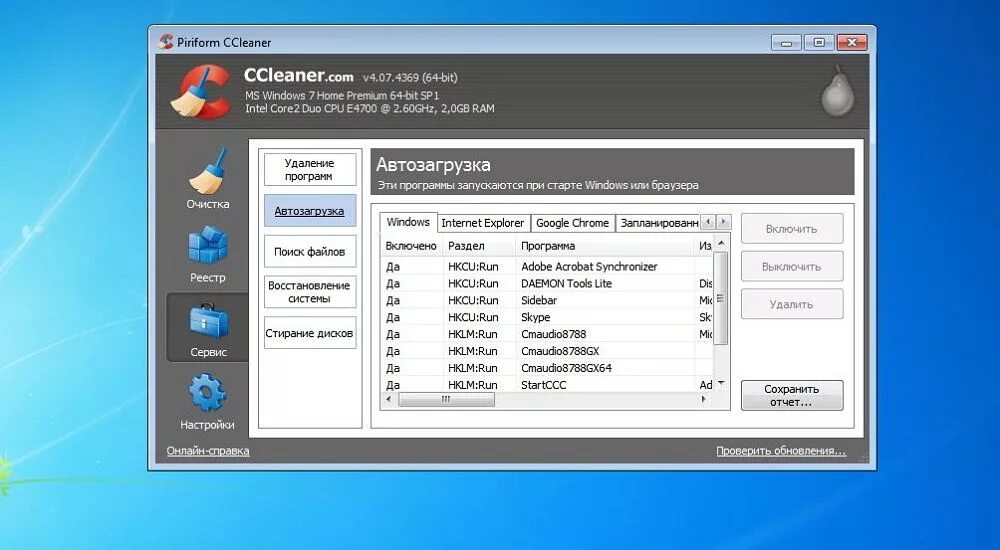The height and width of the screenshot is (550, 1000).
Task: Click the title bar CCleaner icon
Action: tap(166, 42)
